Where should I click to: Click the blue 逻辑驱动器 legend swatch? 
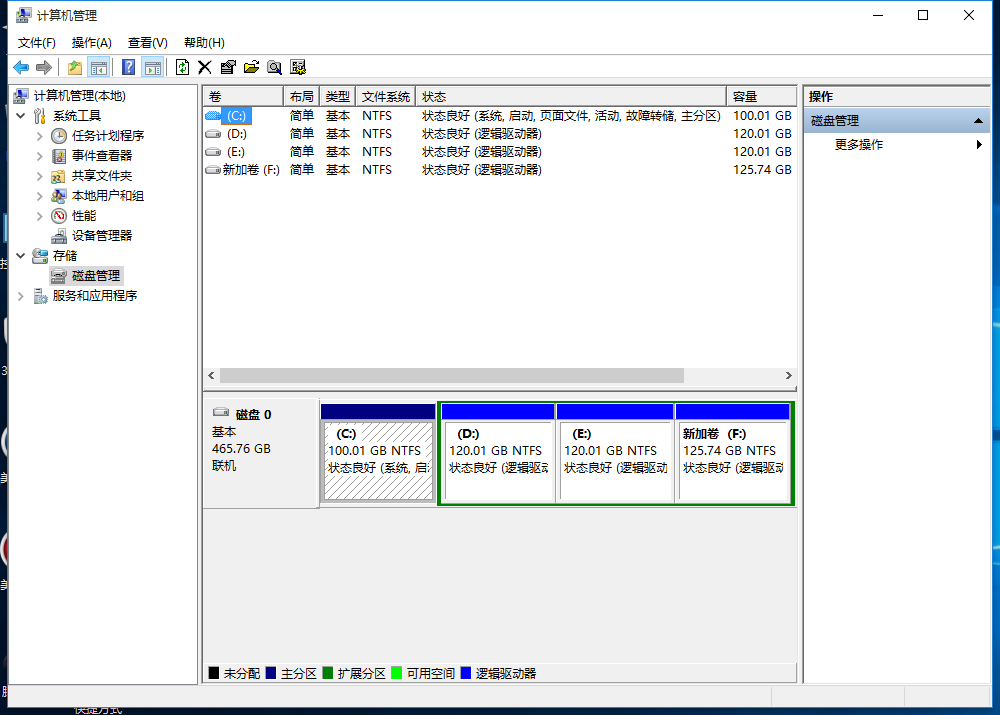click(x=465, y=673)
